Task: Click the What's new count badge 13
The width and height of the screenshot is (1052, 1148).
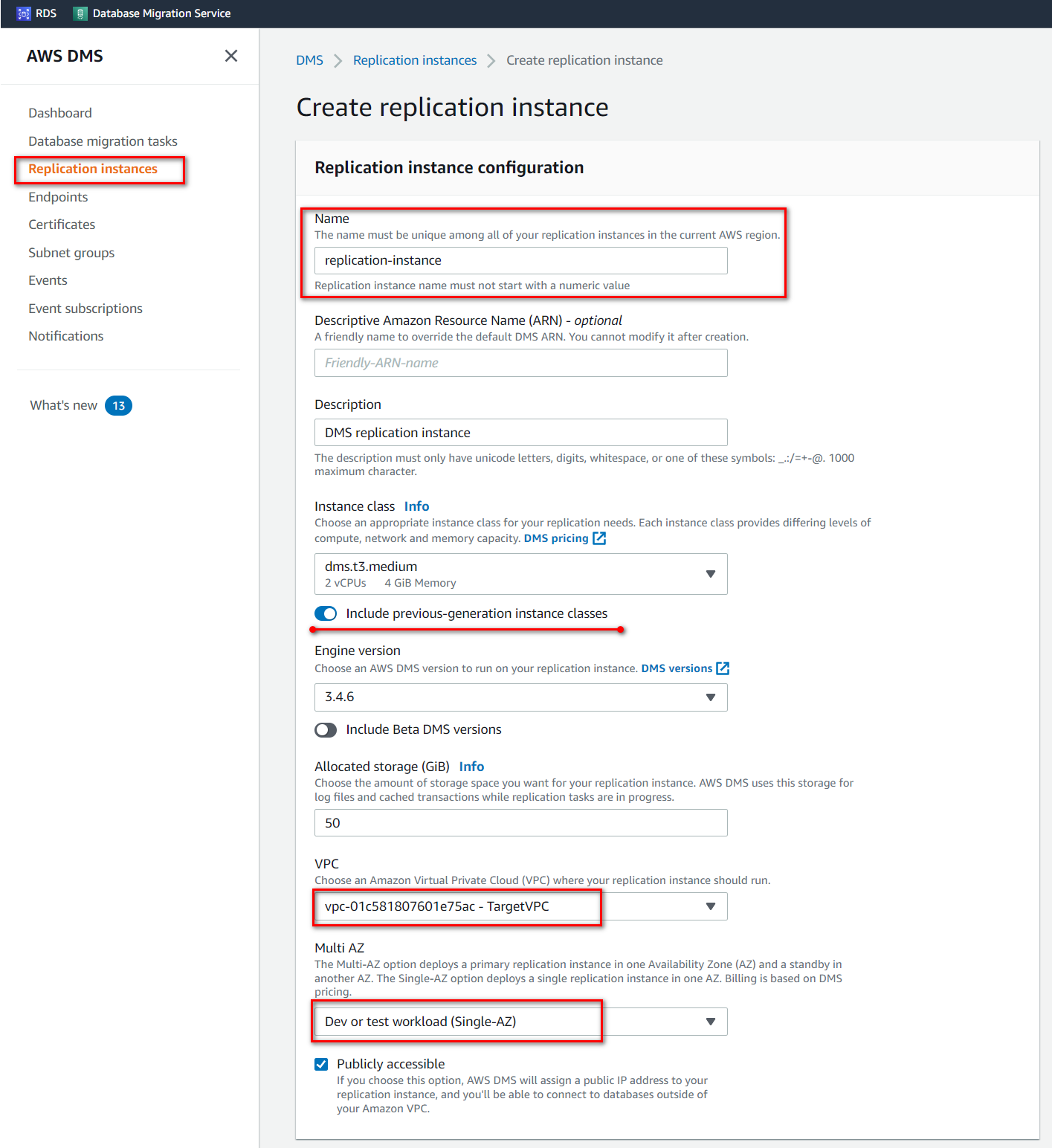Action: [118, 406]
